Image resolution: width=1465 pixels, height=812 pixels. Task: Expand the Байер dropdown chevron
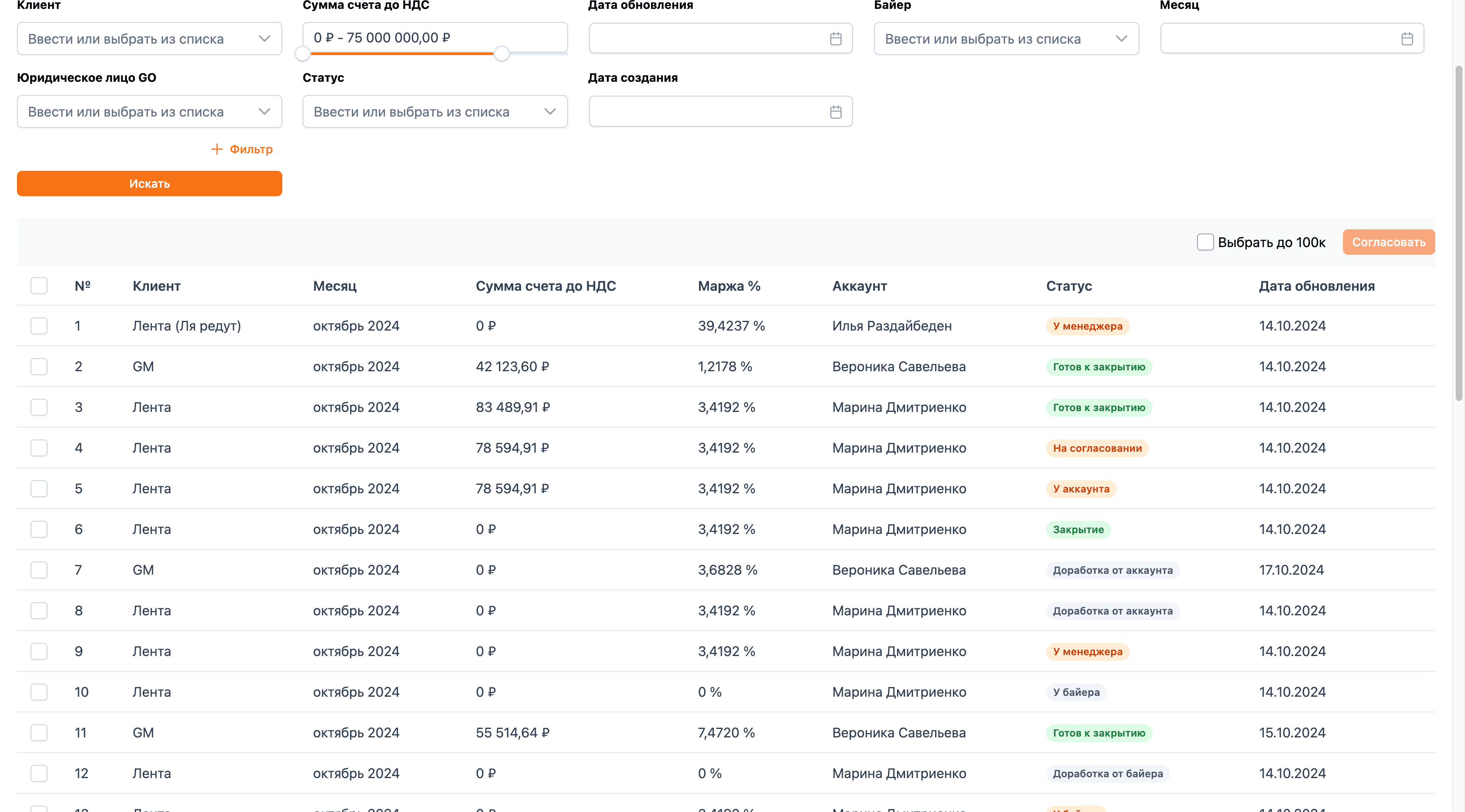point(1121,39)
